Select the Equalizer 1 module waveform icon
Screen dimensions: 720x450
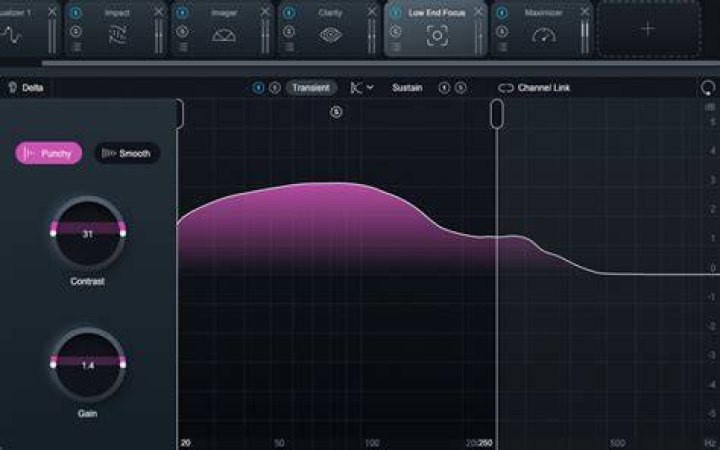[10, 35]
